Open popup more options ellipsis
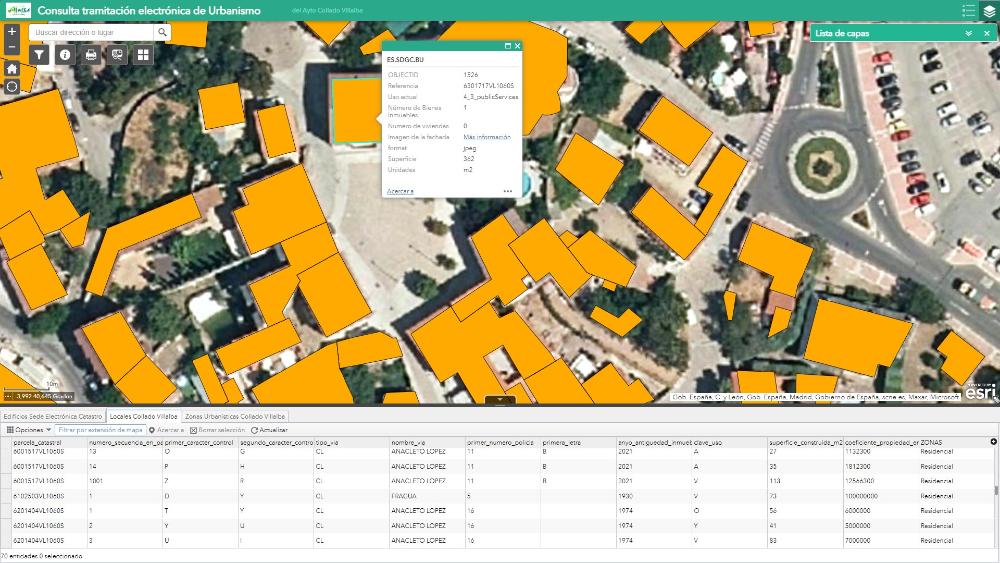The width and height of the screenshot is (1000, 563). tap(508, 190)
